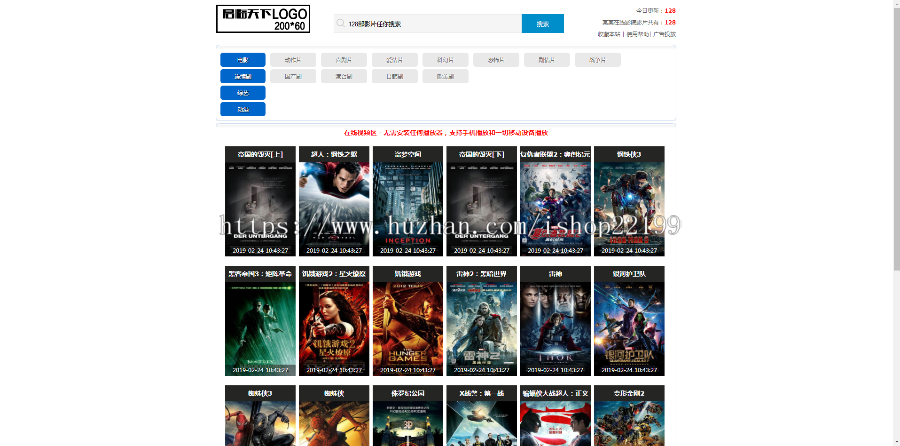Open the 蜘蛛侠3 movie card title
This screenshot has height=446, width=900.
[260, 393]
